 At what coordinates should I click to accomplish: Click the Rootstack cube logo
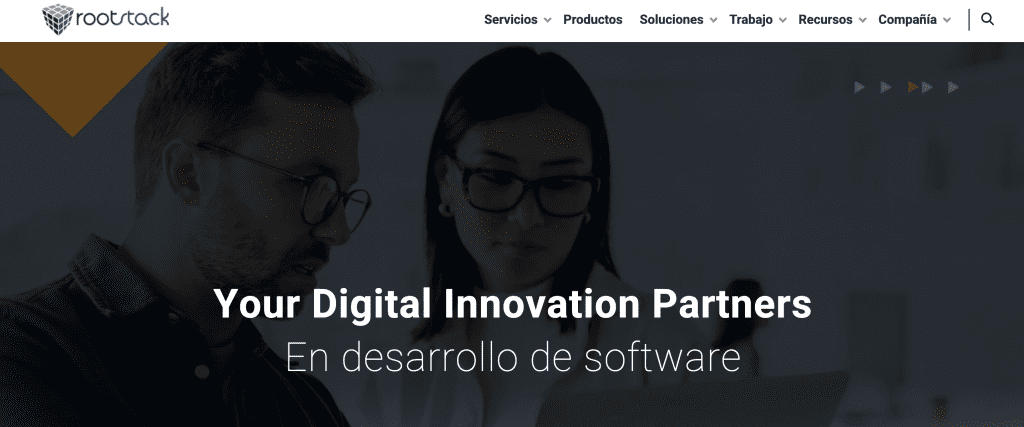click(58, 19)
